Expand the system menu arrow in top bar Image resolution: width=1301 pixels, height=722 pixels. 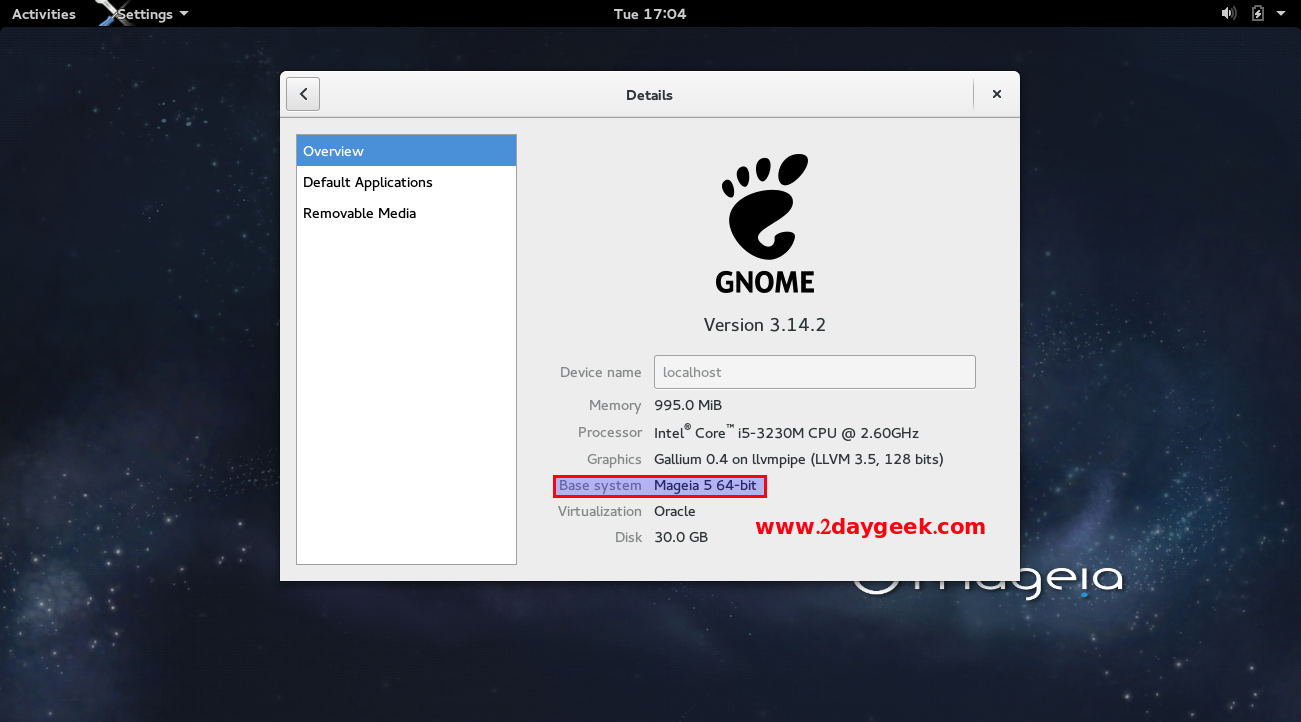tap(1284, 14)
